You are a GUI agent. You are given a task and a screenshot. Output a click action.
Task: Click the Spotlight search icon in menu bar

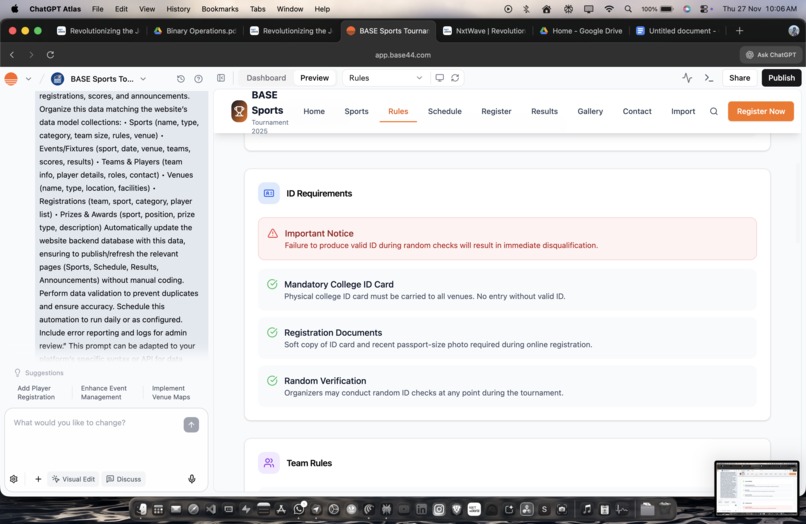tap(628, 9)
